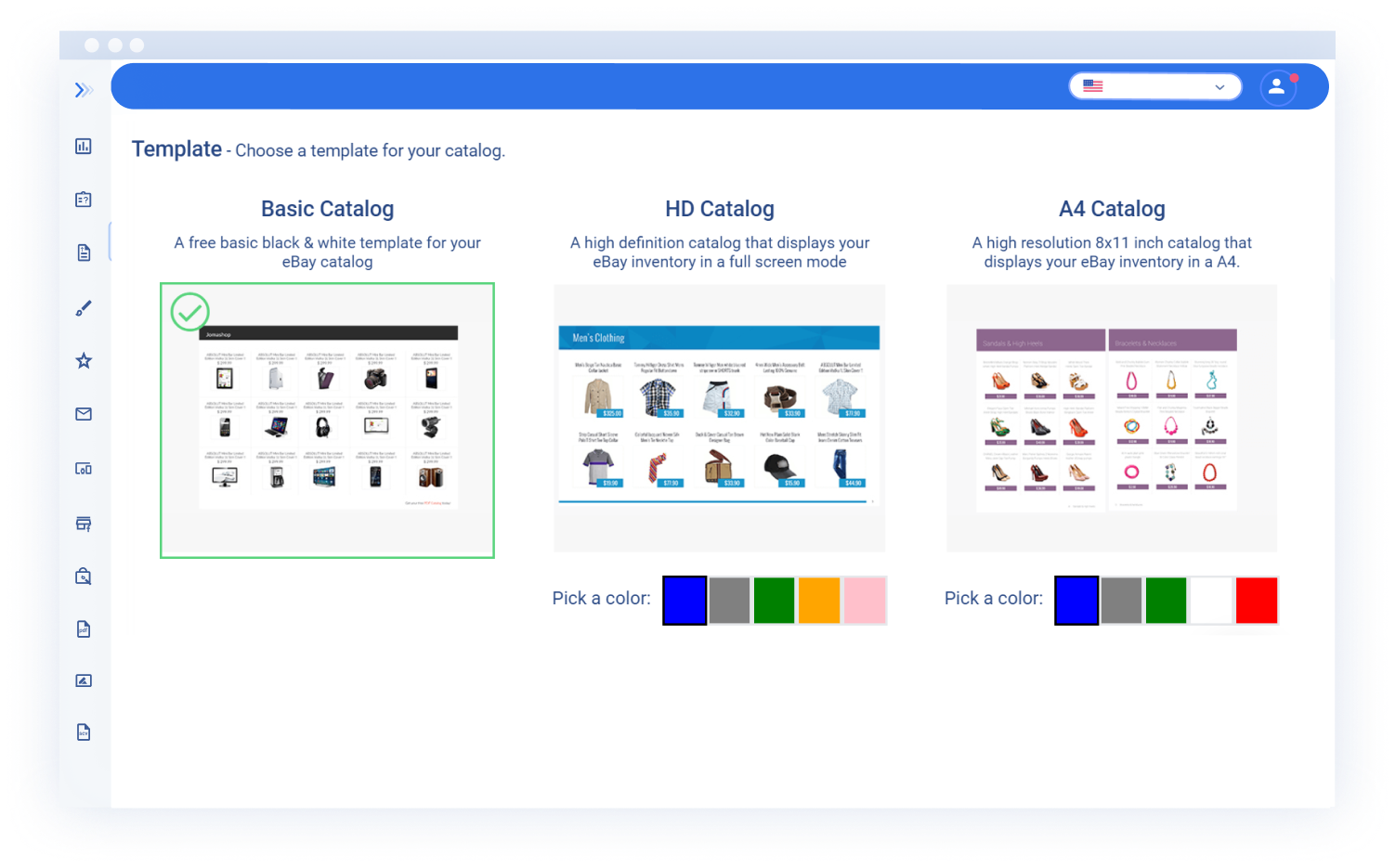The height and width of the screenshot is (868, 1395).
Task: Open the document page sidebar icon
Action: click(84, 253)
